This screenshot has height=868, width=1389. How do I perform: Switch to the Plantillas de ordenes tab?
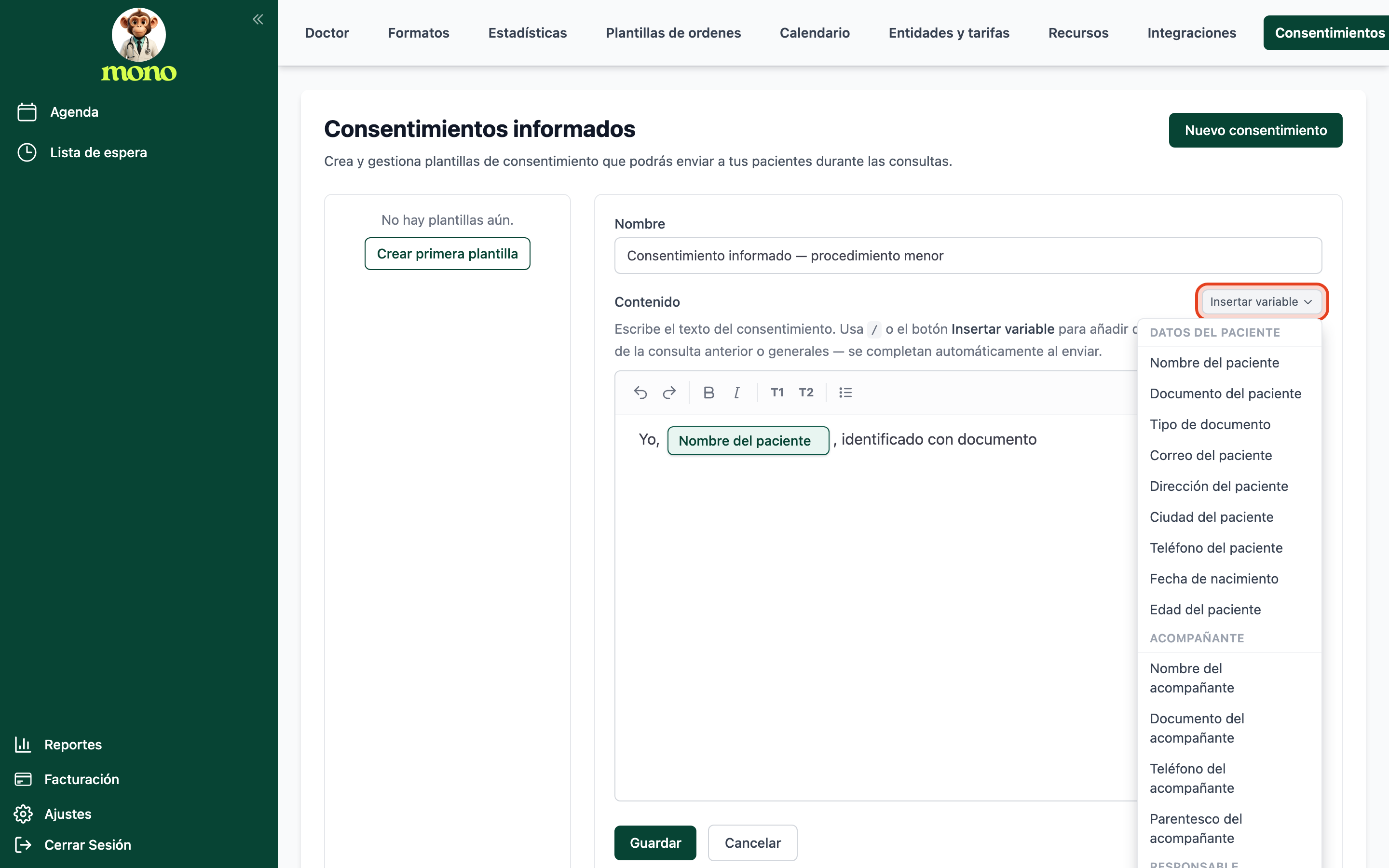tap(673, 33)
